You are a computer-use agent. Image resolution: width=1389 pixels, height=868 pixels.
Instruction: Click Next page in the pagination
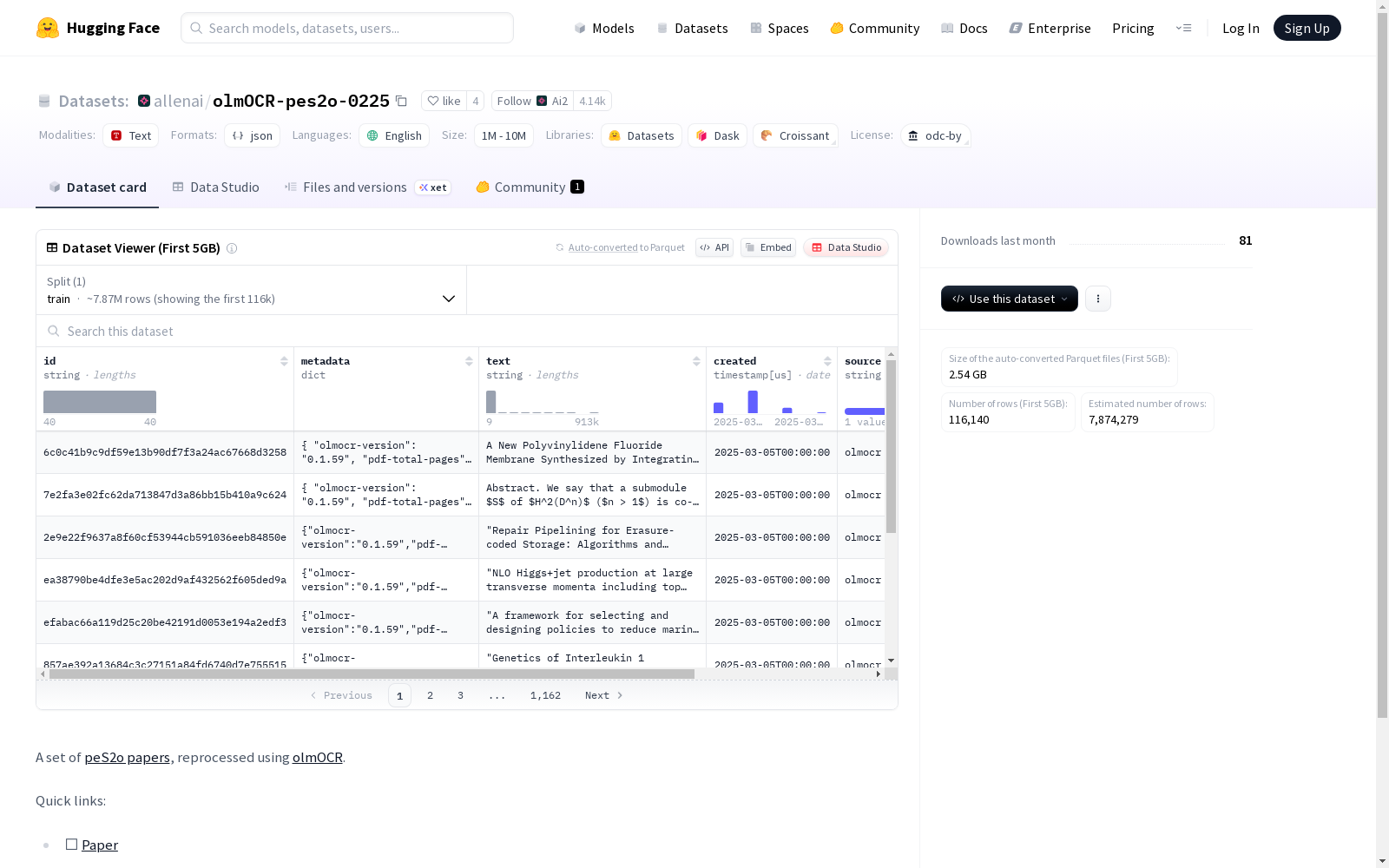point(604,695)
